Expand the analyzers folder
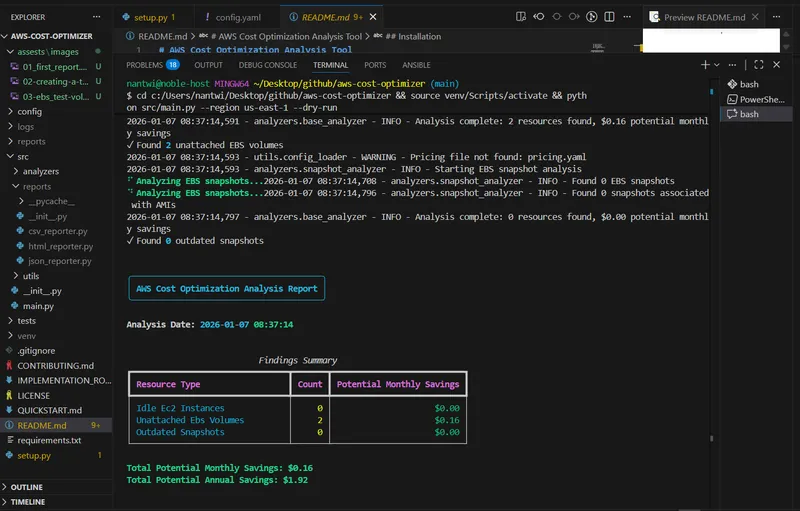This screenshot has height=511, width=800. (16, 171)
